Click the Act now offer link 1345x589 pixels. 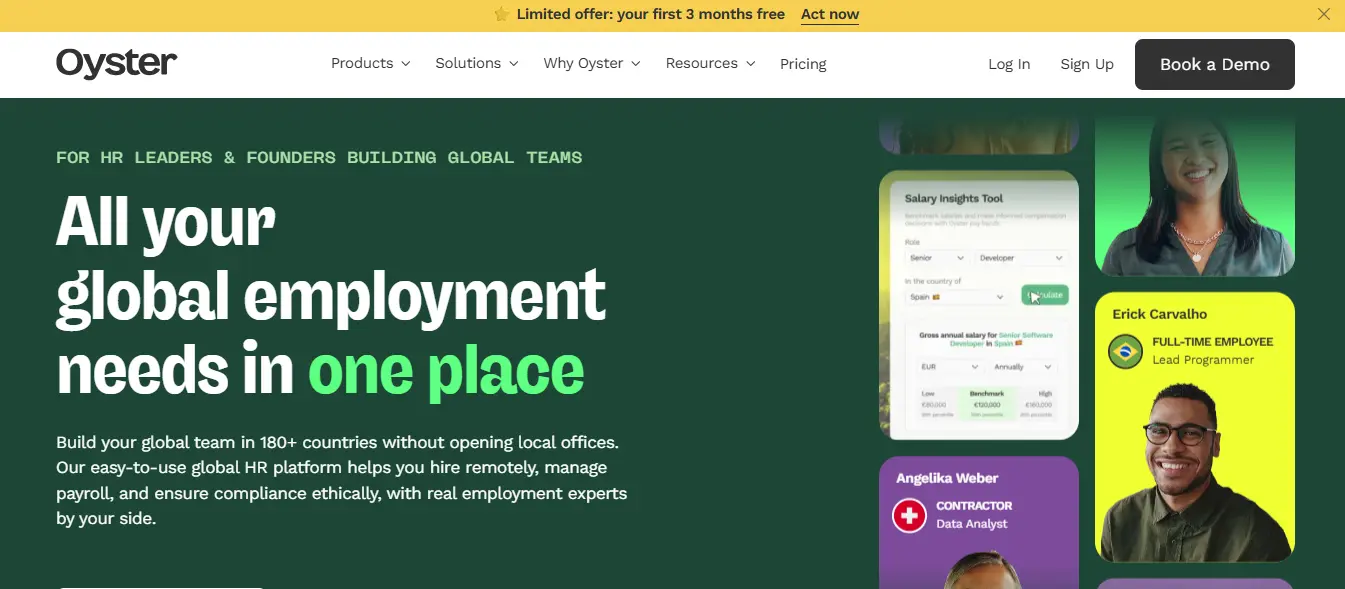(x=829, y=14)
